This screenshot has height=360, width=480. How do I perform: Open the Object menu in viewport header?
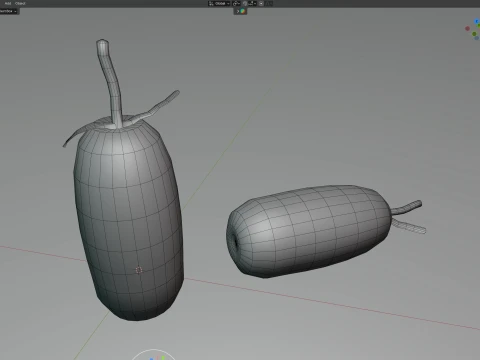[20, 3]
